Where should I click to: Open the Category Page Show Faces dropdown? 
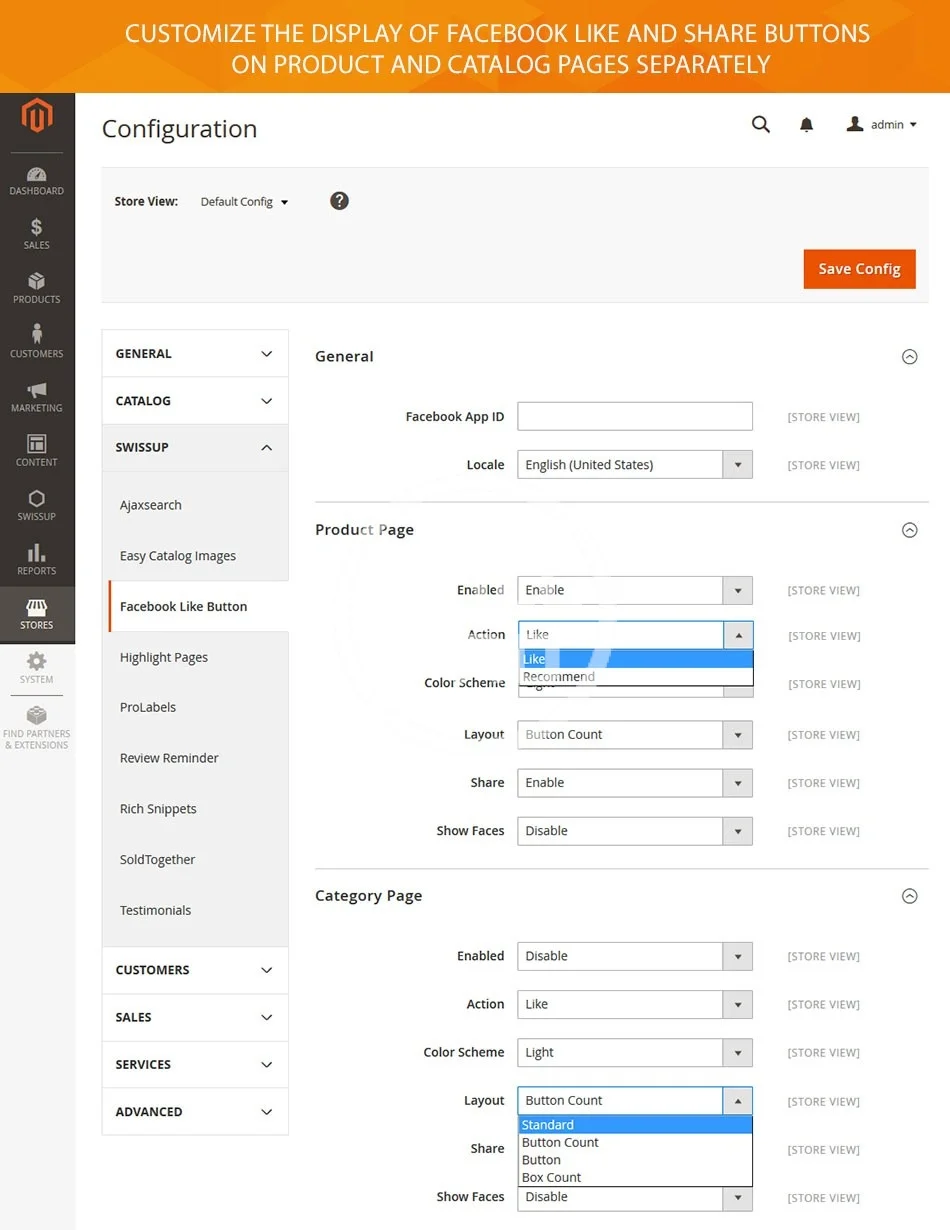coord(635,1198)
